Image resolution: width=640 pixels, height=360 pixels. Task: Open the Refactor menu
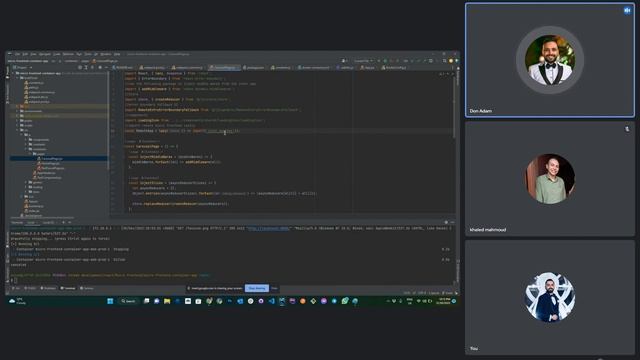pos(68,54)
